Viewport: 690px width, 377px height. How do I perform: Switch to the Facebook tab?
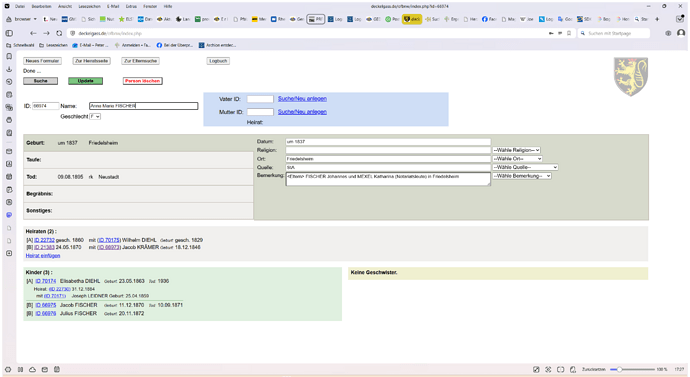488,19
